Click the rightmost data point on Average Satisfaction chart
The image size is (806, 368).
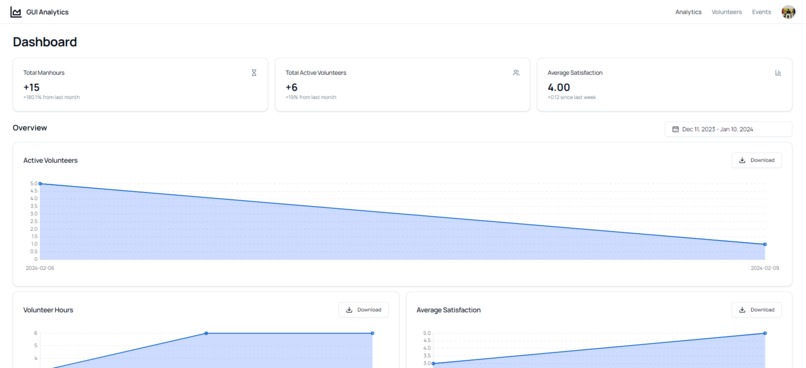[765, 333]
